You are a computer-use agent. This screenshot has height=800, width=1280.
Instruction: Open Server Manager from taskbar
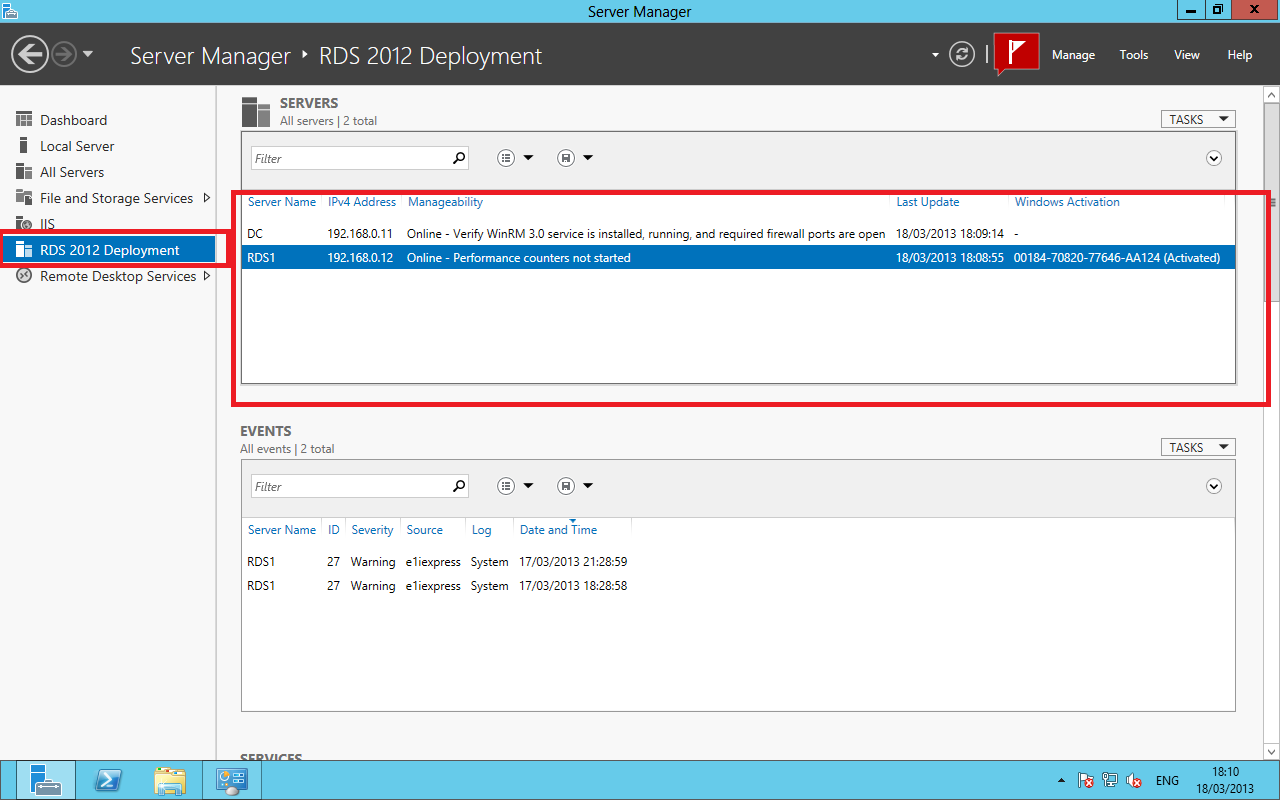[x=45, y=780]
